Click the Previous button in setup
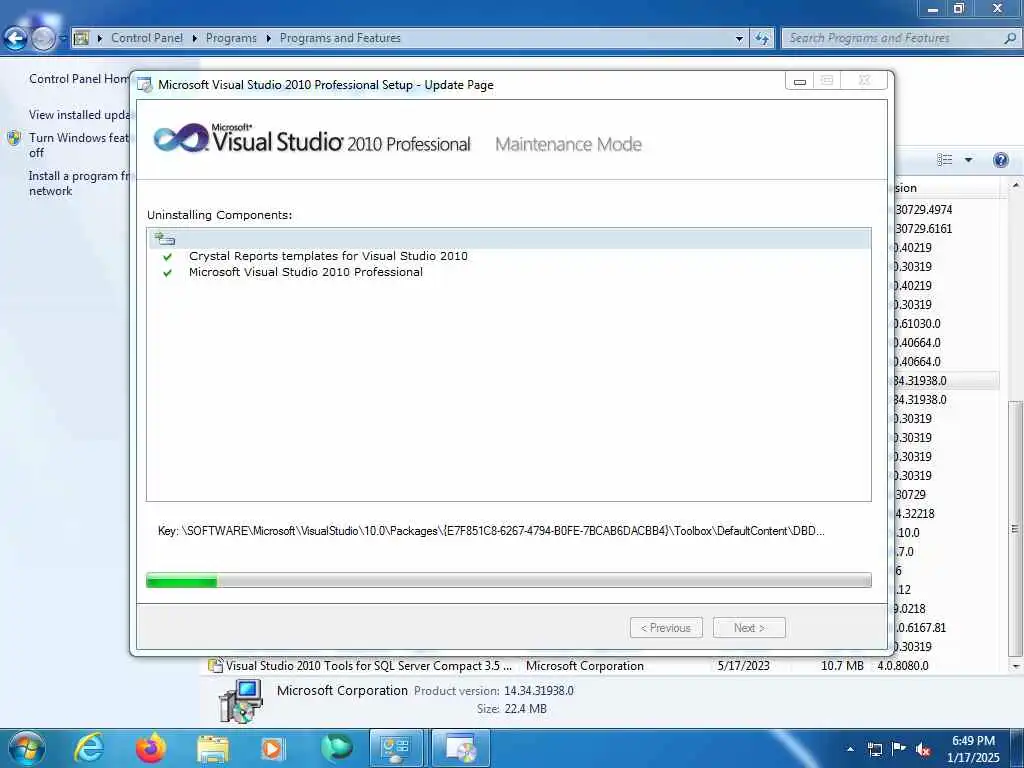The height and width of the screenshot is (768, 1024). pos(666,628)
